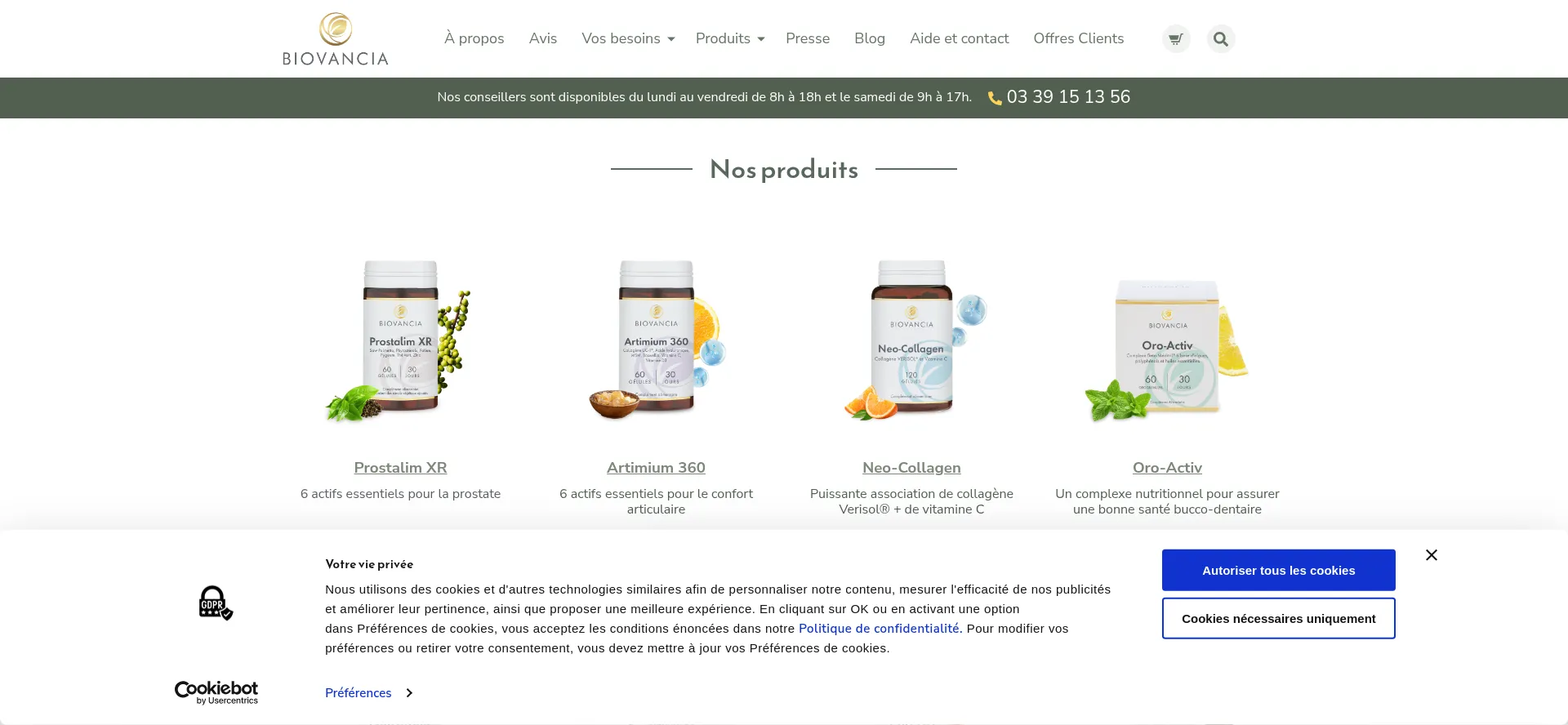Click the GDPR padlock icon
The image size is (1568, 725).
point(216,603)
